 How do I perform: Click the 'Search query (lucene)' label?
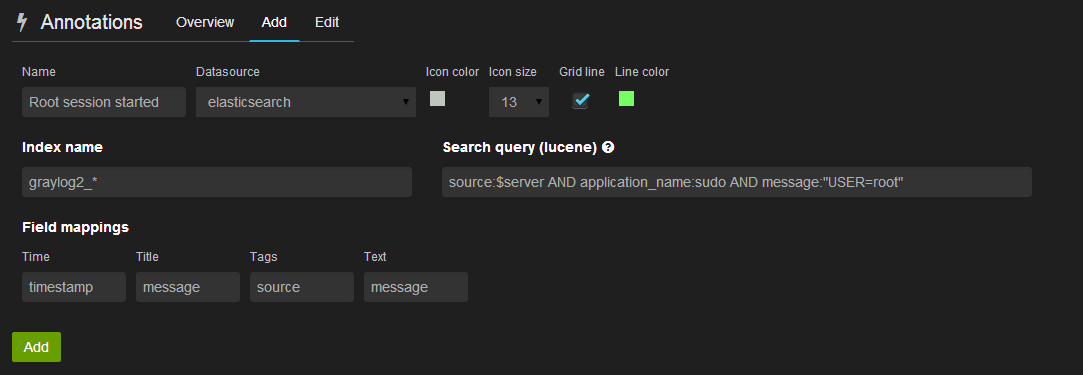pyautogui.click(x=519, y=147)
